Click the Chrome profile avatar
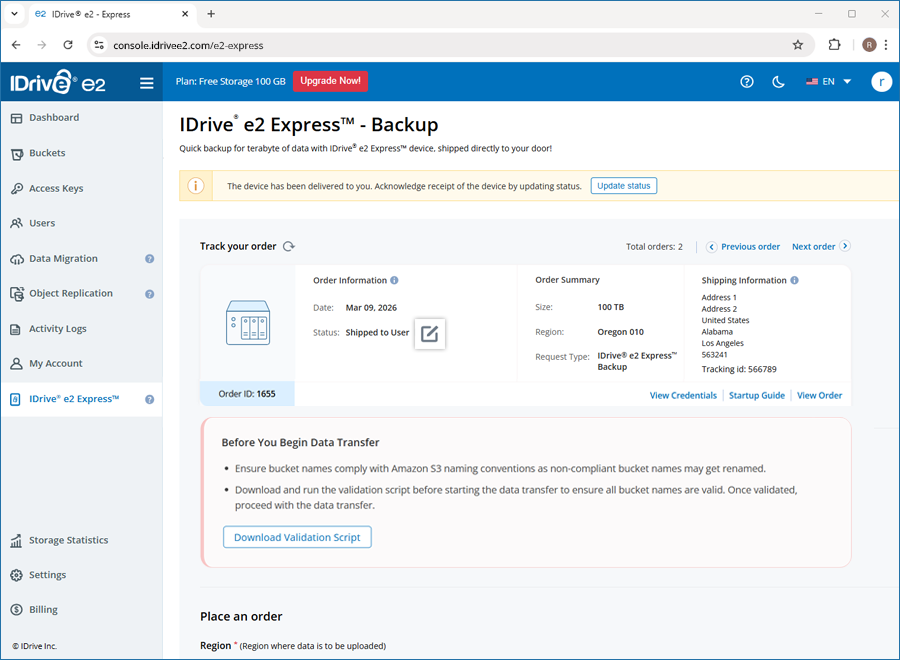The height and width of the screenshot is (660, 900). click(x=870, y=45)
